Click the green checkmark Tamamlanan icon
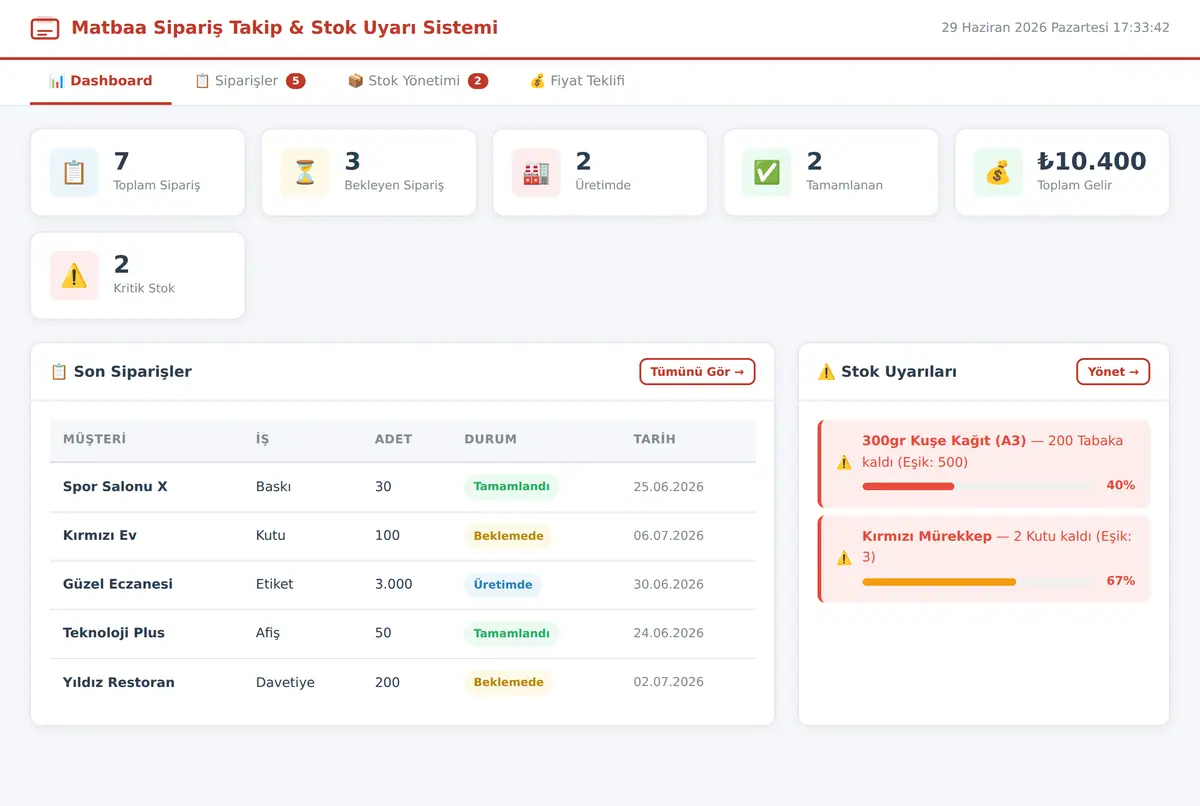 (767, 172)
